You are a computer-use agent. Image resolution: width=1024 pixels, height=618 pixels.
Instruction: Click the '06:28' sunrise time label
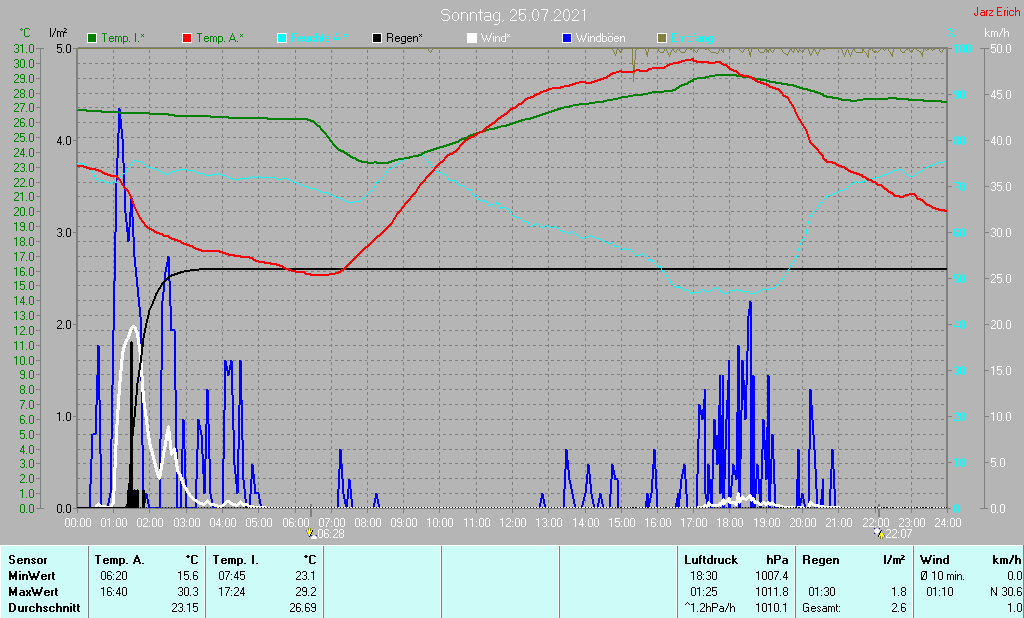pos(330,534)
